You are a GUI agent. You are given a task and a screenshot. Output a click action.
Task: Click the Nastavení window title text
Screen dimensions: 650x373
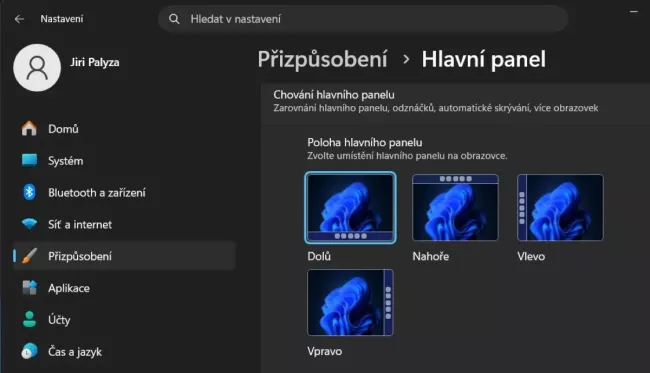62,19
